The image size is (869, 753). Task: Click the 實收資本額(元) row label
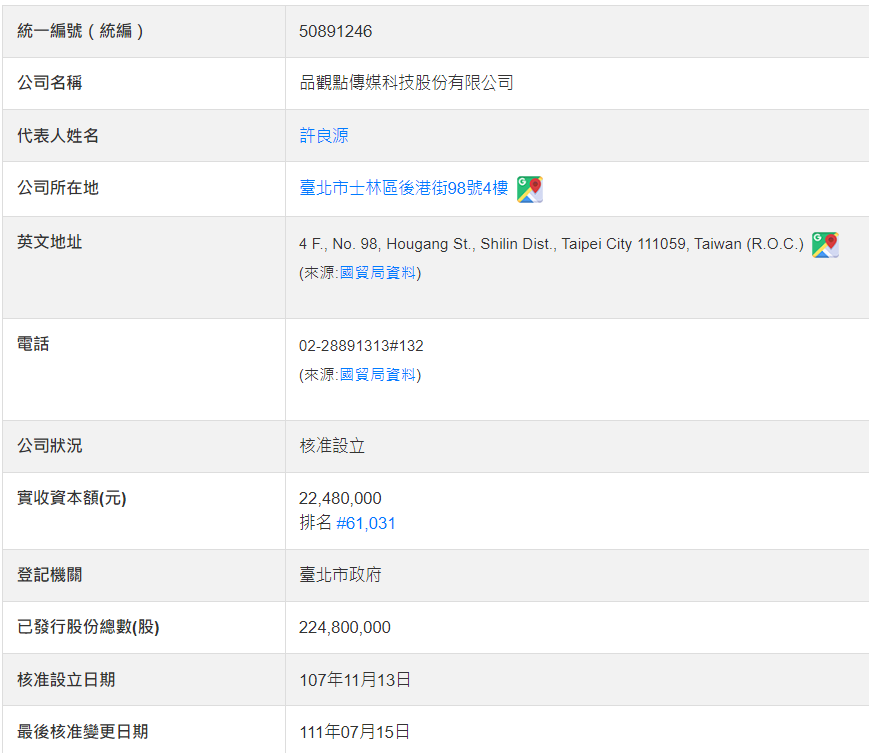point(72,498)
